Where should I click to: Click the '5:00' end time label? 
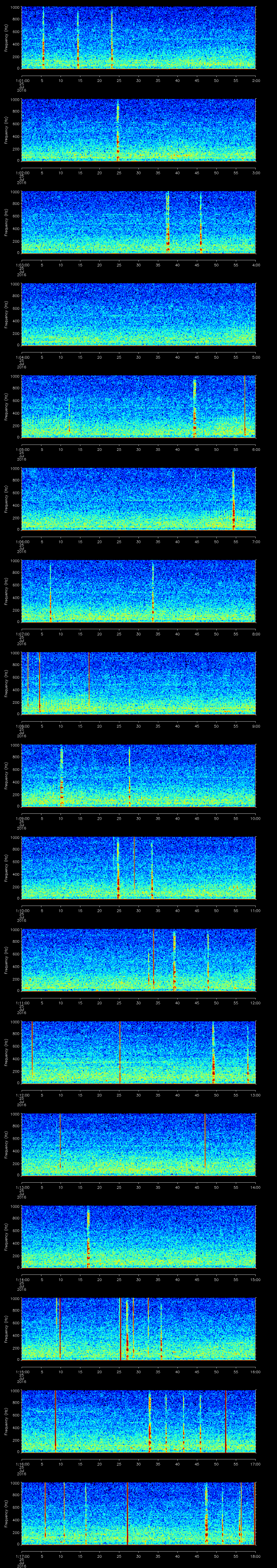[256, 357]
